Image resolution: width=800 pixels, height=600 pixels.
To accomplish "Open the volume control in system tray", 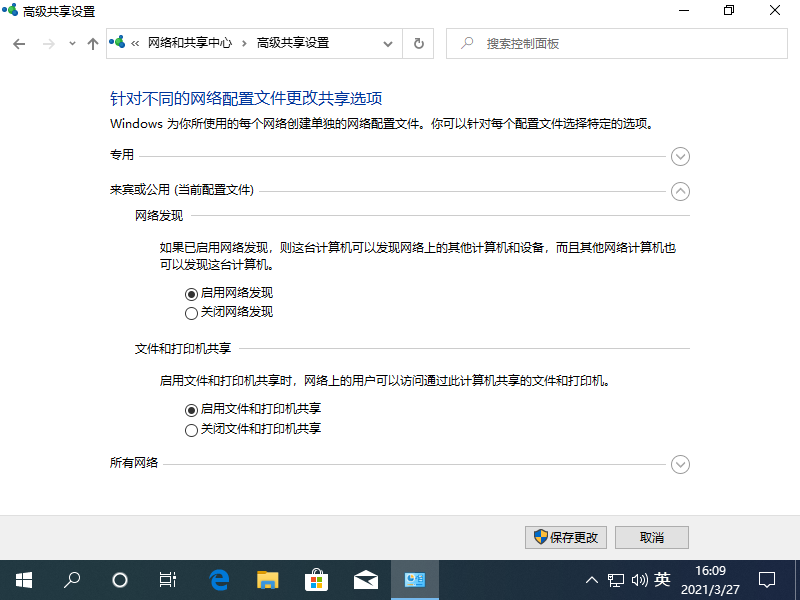I will pos(639,579).
